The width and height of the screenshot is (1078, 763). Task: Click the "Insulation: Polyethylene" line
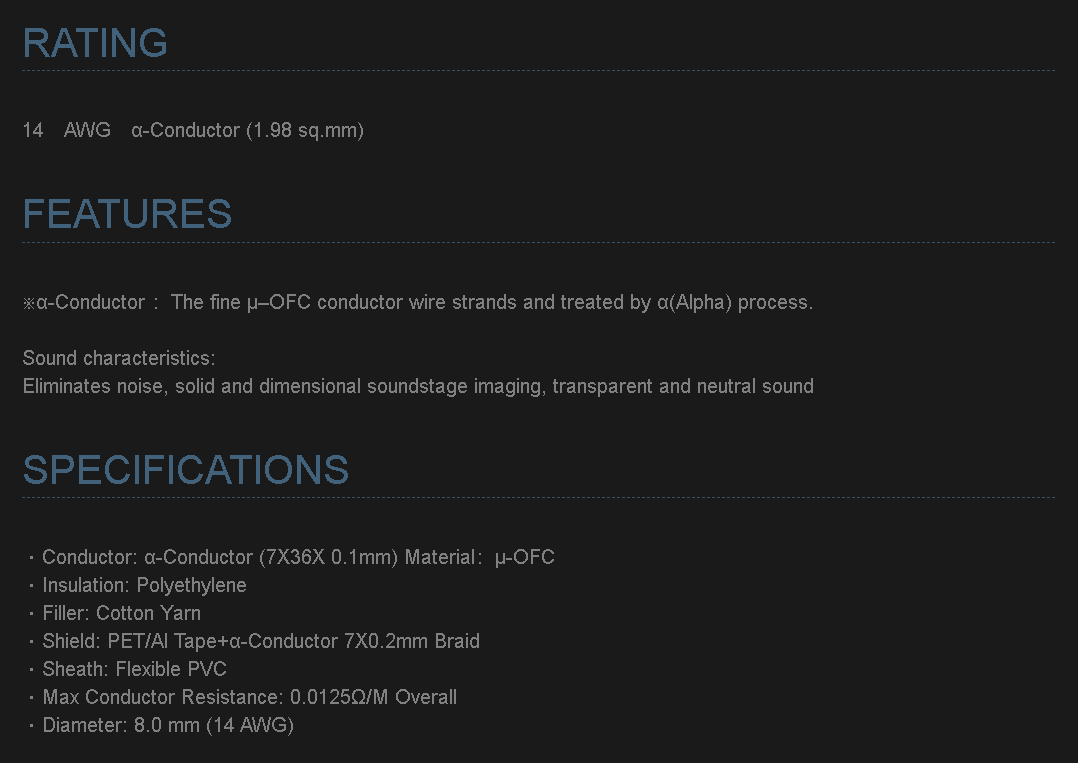(x=144, y=585)
